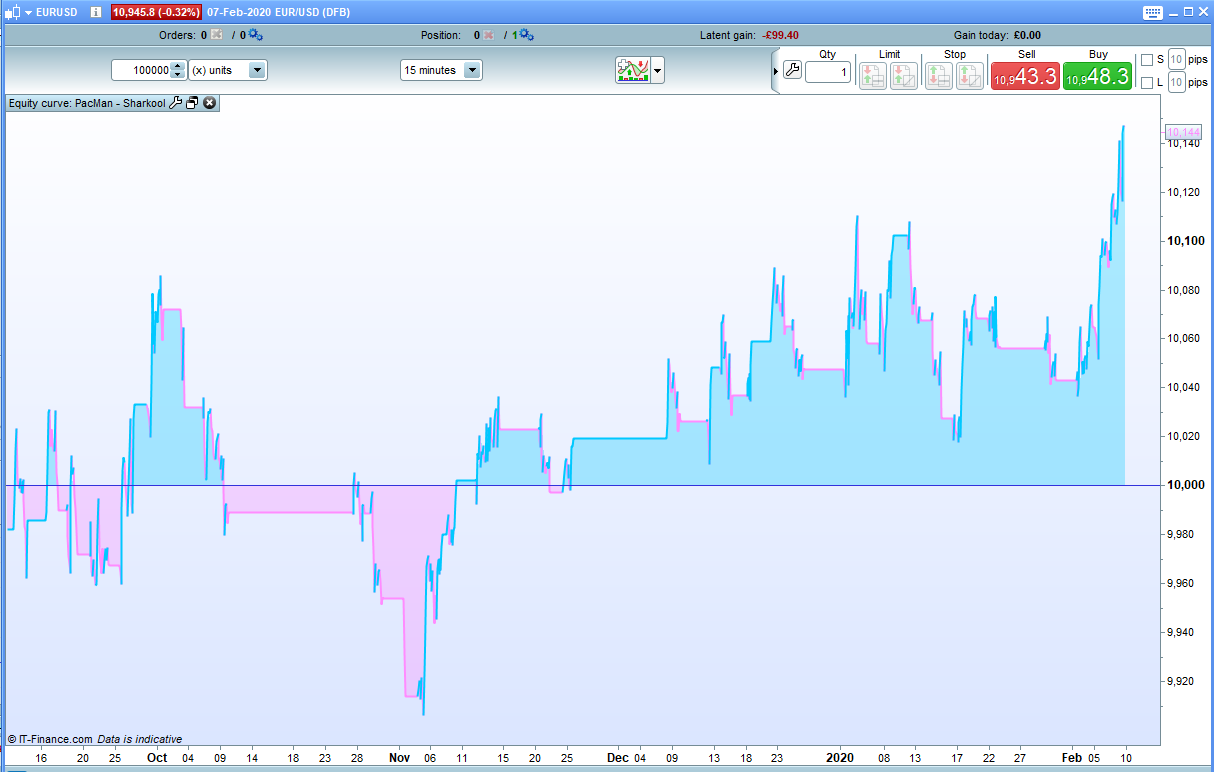Click the first Limit order icon
Image resolution: width=1214 pixels, height=772 pixels.
click(873, 76)
